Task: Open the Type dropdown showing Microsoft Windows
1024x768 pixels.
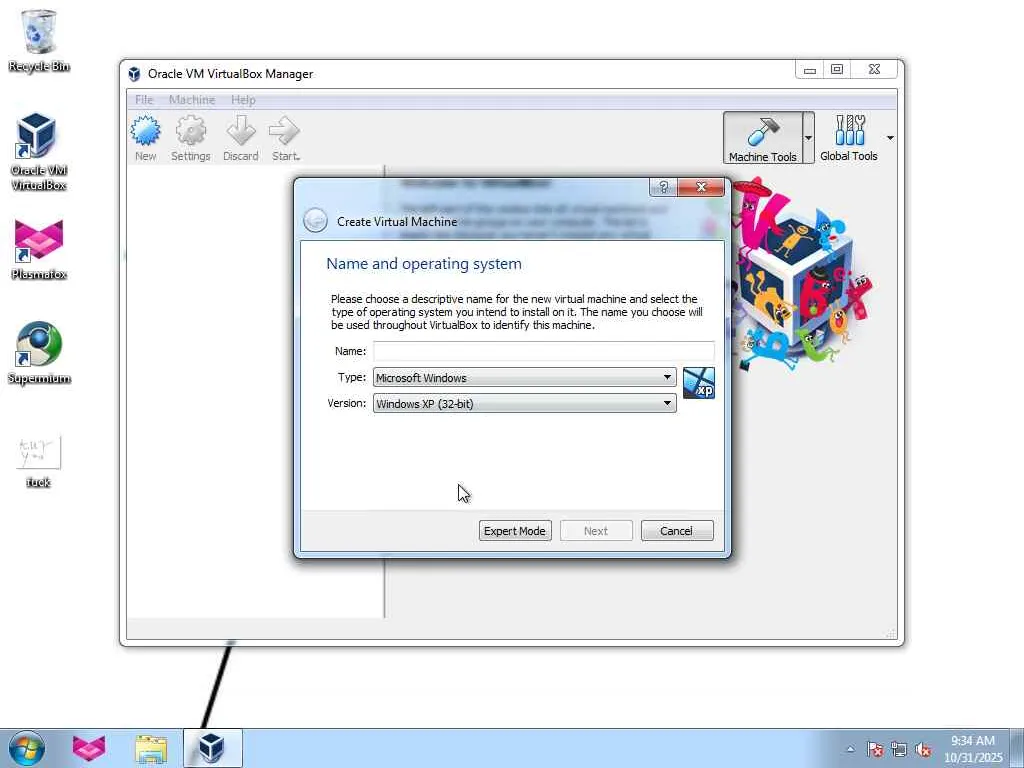Action: (x=524, y=377)
